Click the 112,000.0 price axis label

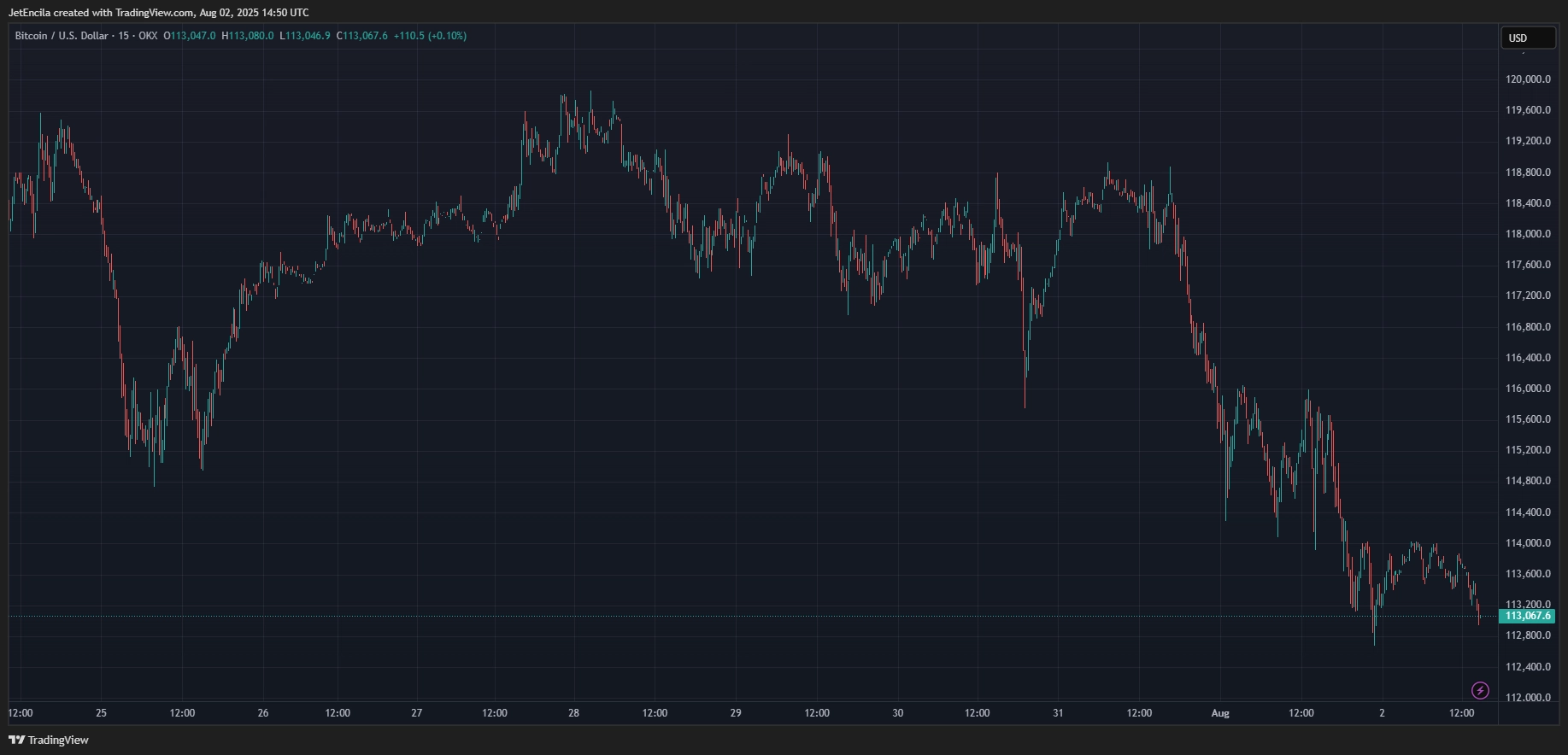tap(1528, 698)
